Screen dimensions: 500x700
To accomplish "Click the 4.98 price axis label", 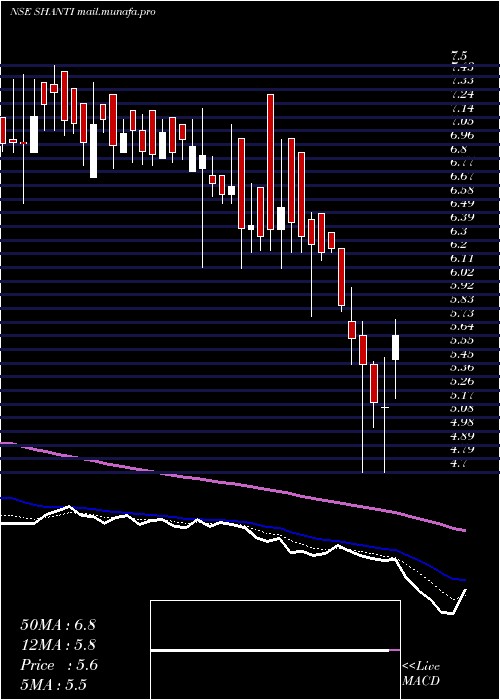I will (x=462, y=422).
